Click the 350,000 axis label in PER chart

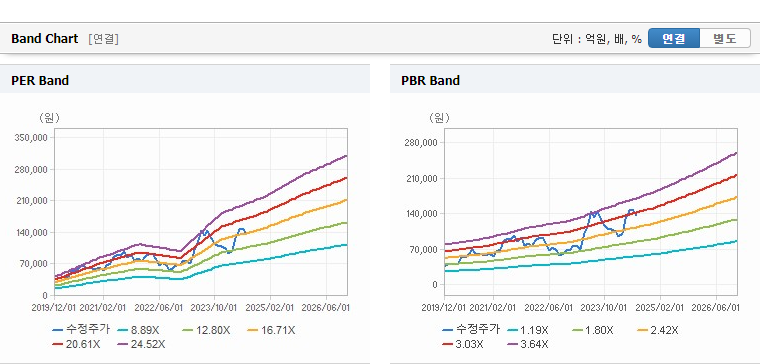coord(32,138)
